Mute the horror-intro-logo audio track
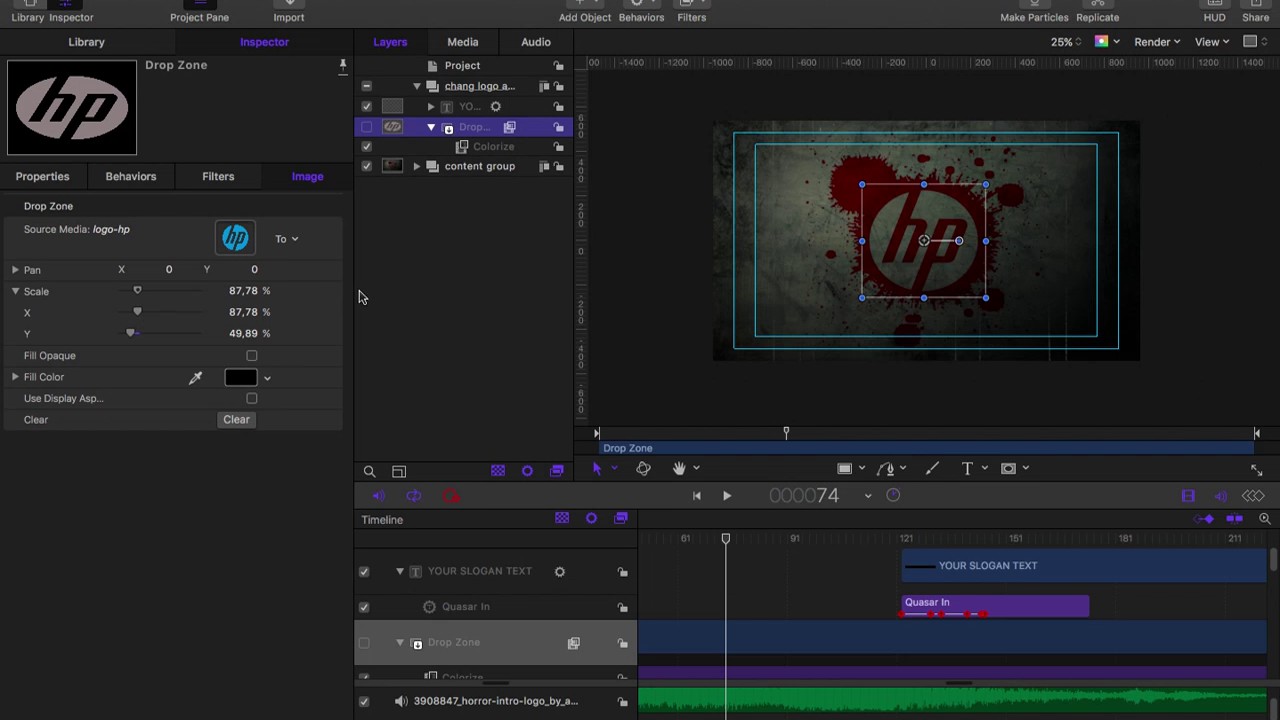Image resolution: width=1280 pixels, height=720 pixels. (x=401, y=701)
